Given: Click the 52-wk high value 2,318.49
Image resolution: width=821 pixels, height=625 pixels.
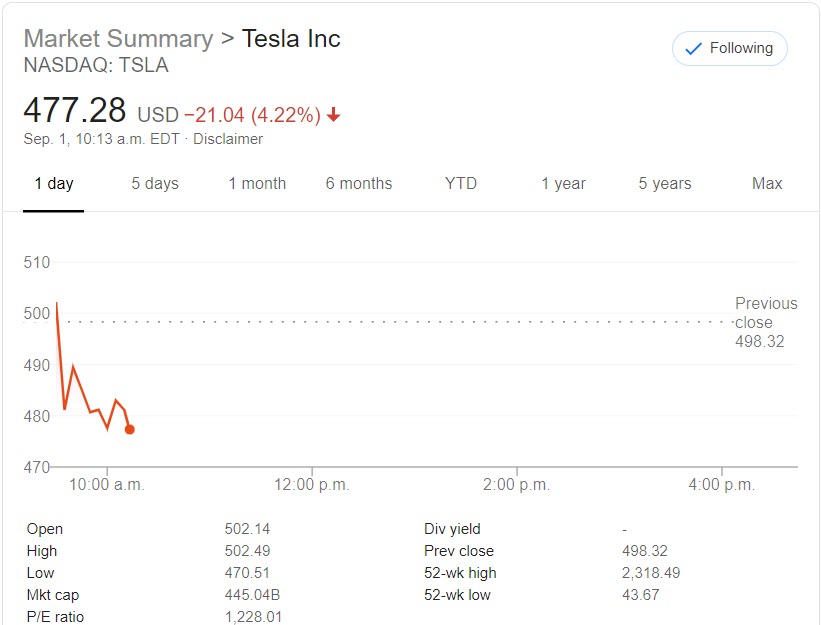Looking at the screenshot, I should [x=651, y=572].
